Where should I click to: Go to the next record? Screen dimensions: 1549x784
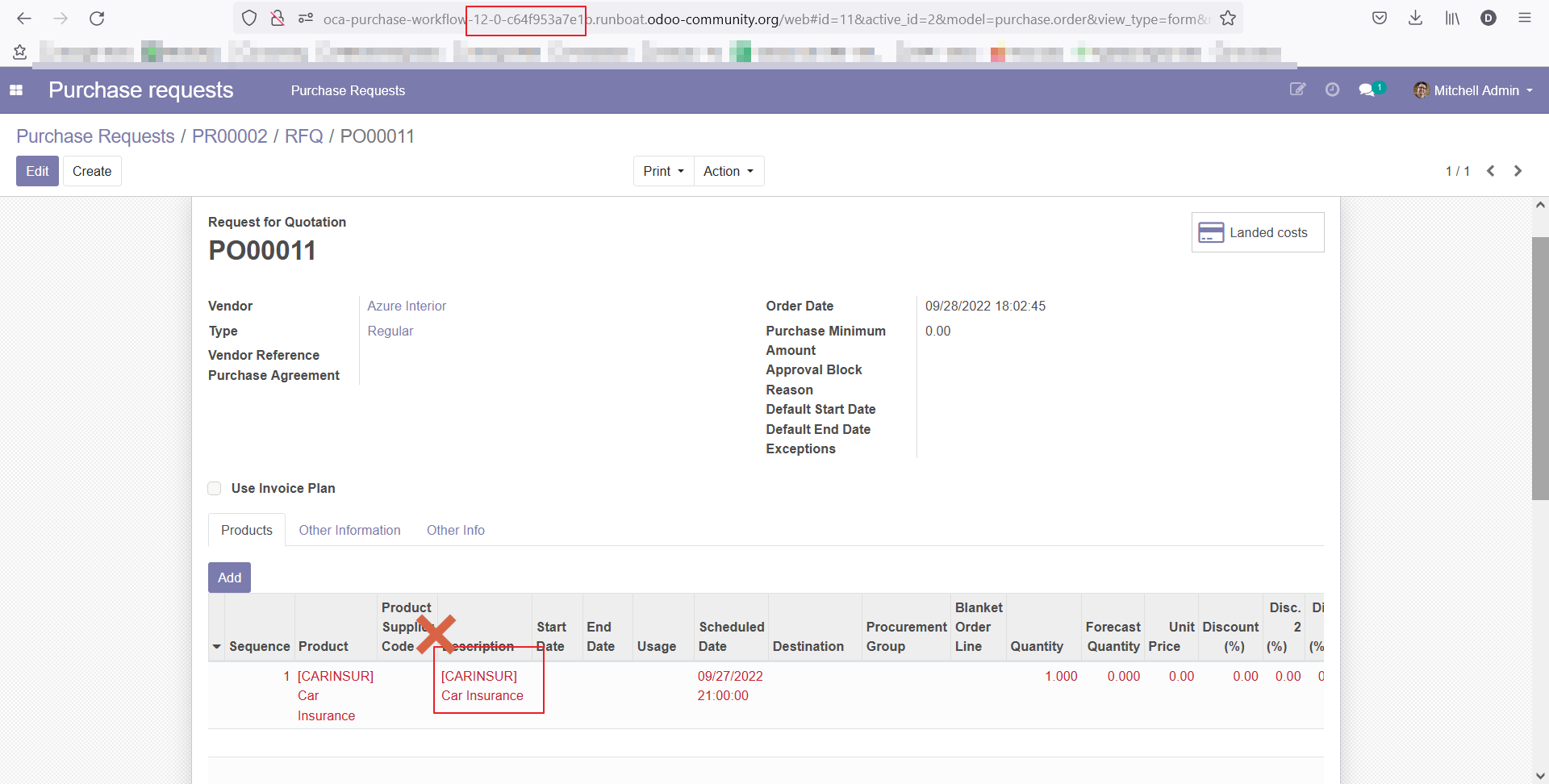[1518, 171]
